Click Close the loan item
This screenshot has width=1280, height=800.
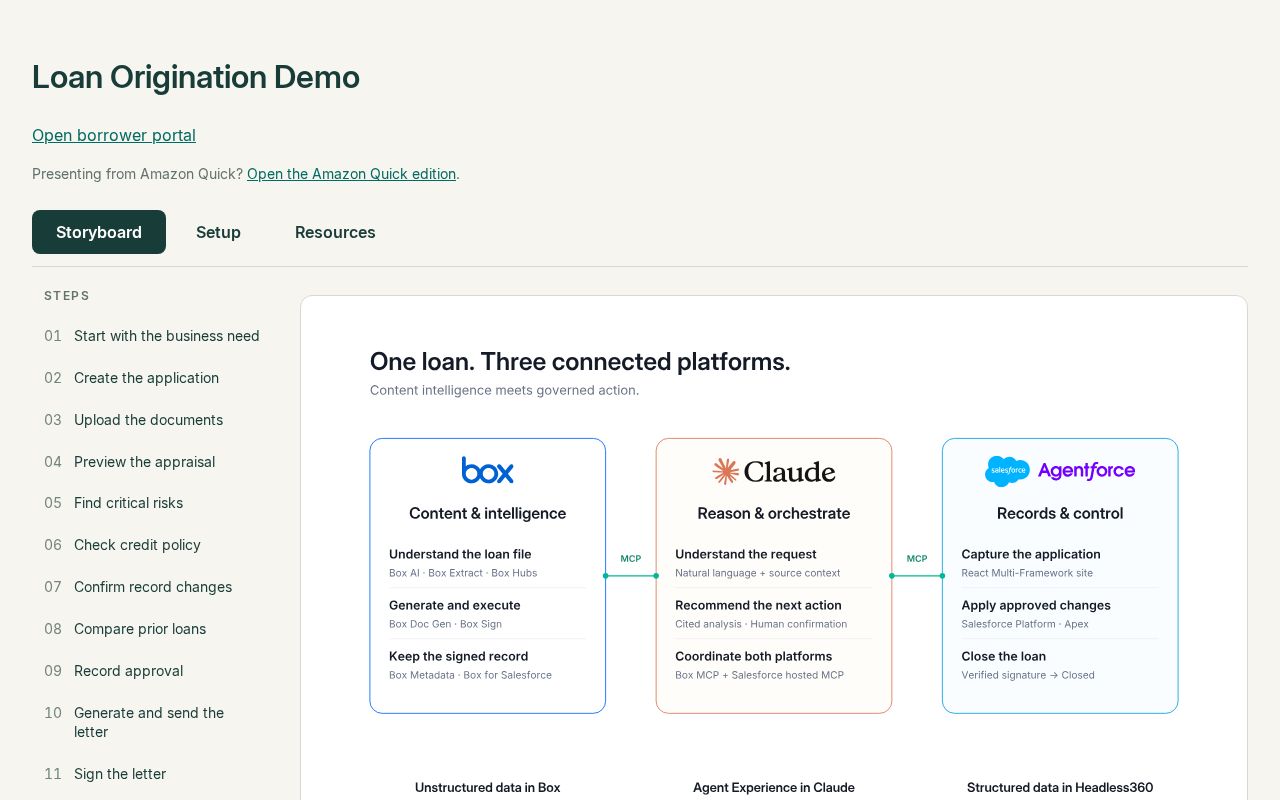click(1004, 656)
